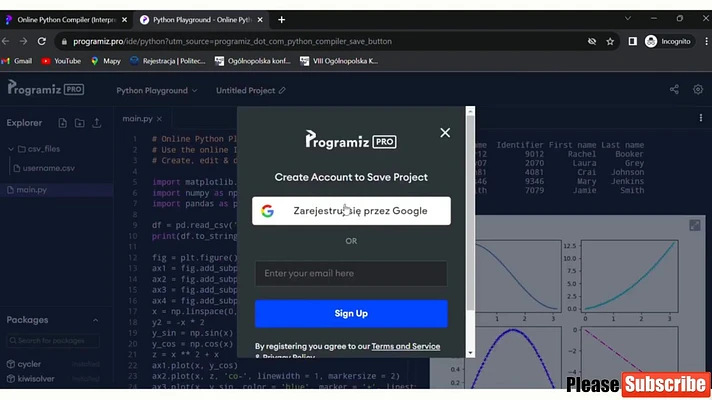Close the Create Account dialog
The width and height of the screenshot is (712, 400).
click(x=445, y=133)
